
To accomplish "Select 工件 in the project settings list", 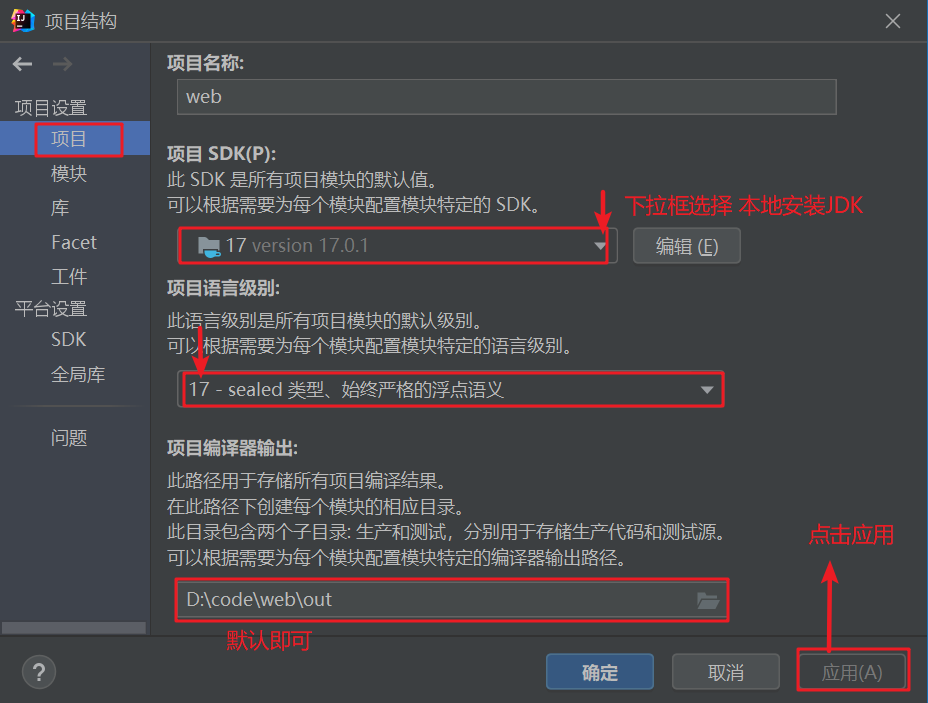I will [69, 276].
